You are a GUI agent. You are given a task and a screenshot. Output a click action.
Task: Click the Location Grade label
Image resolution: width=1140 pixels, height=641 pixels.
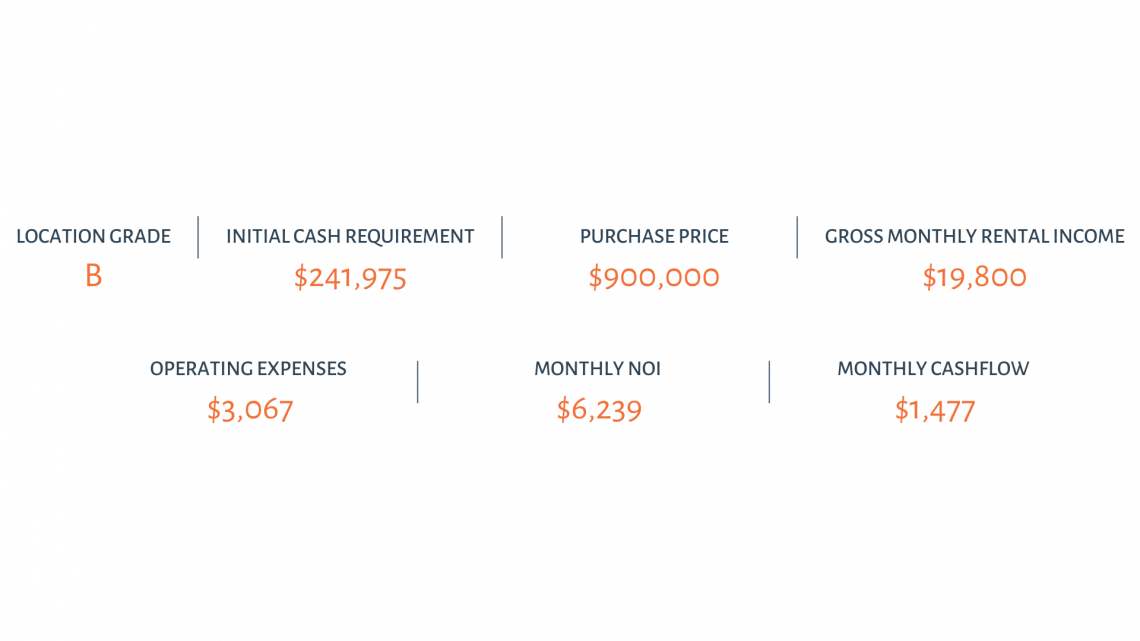(93, 236)
